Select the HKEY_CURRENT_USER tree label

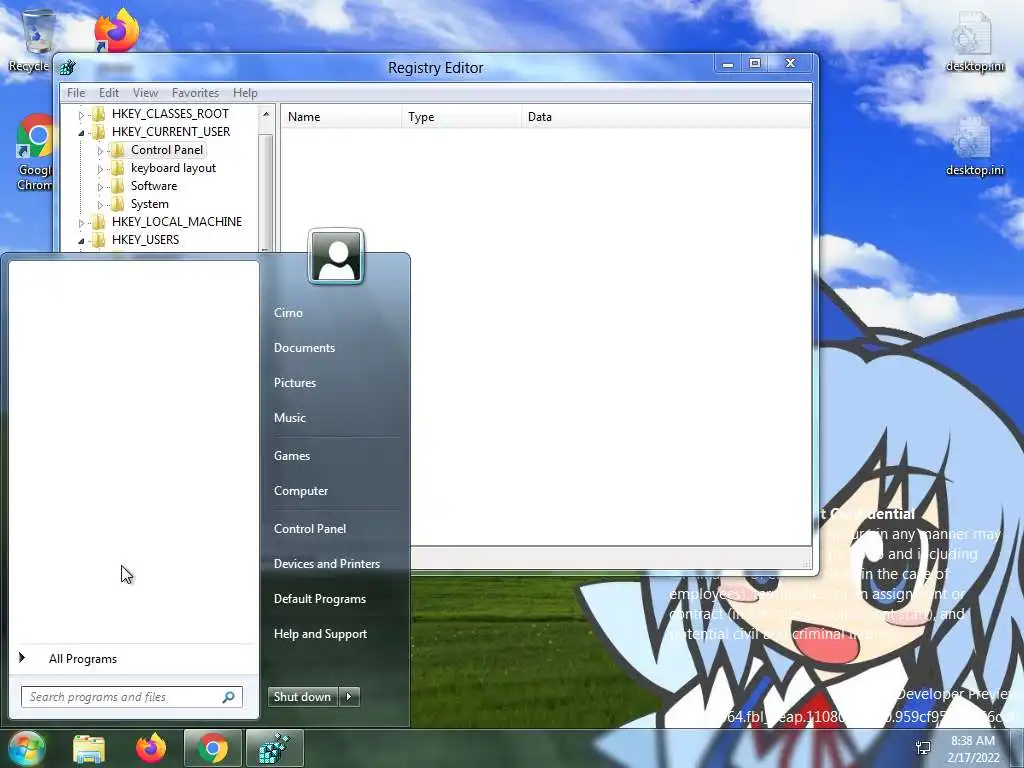click(170, 132)
